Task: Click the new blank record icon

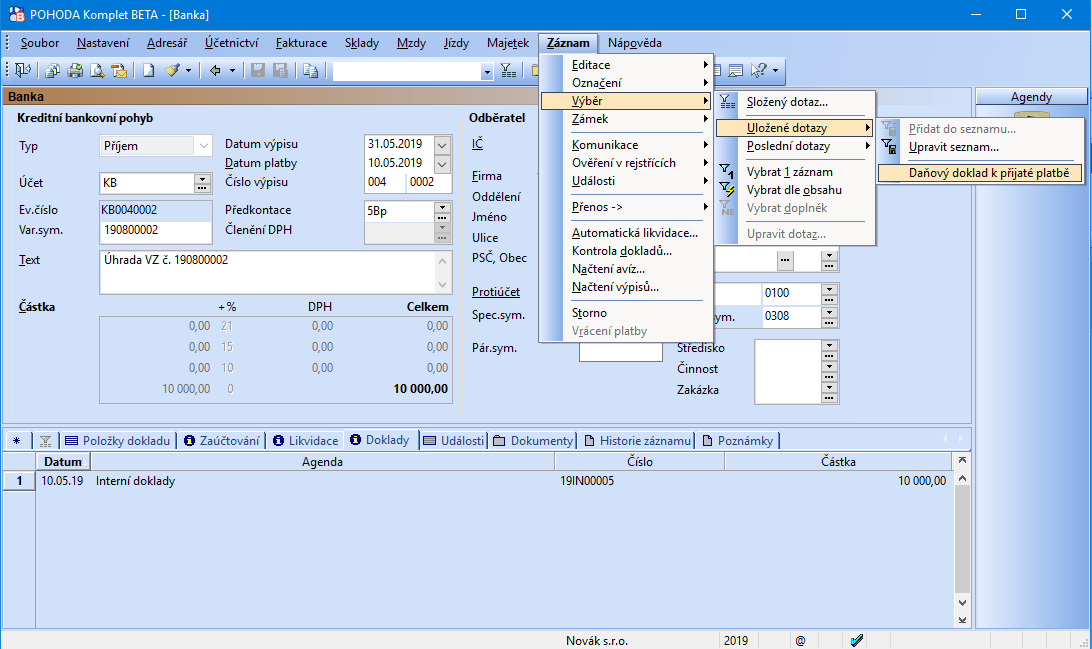Action: pos(148,70)
